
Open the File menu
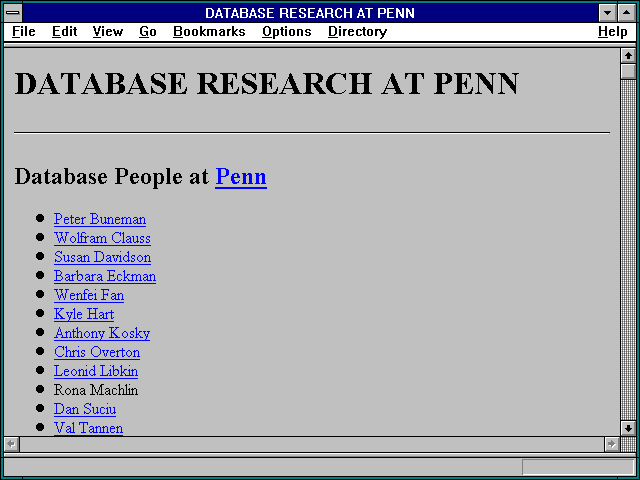[24, 32]
